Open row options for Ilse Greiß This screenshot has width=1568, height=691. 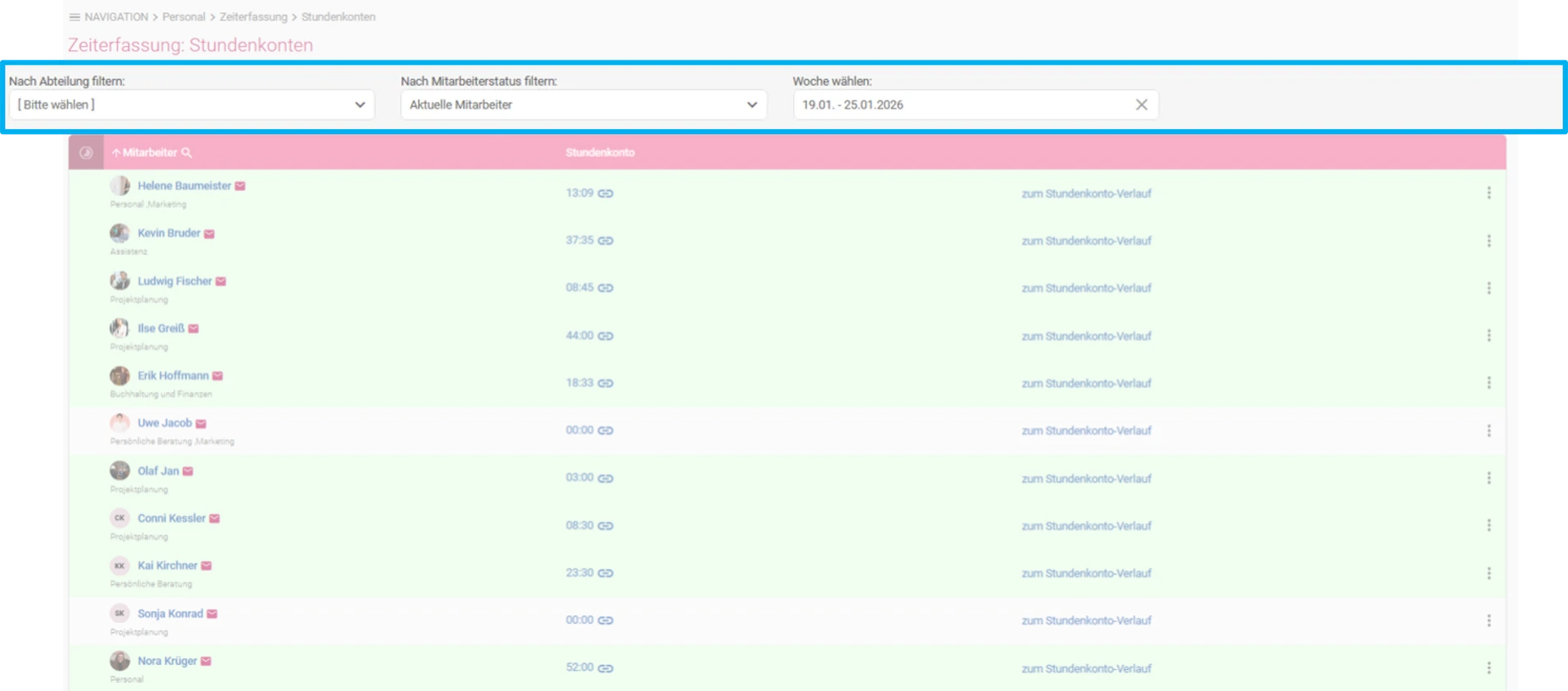1489,336
